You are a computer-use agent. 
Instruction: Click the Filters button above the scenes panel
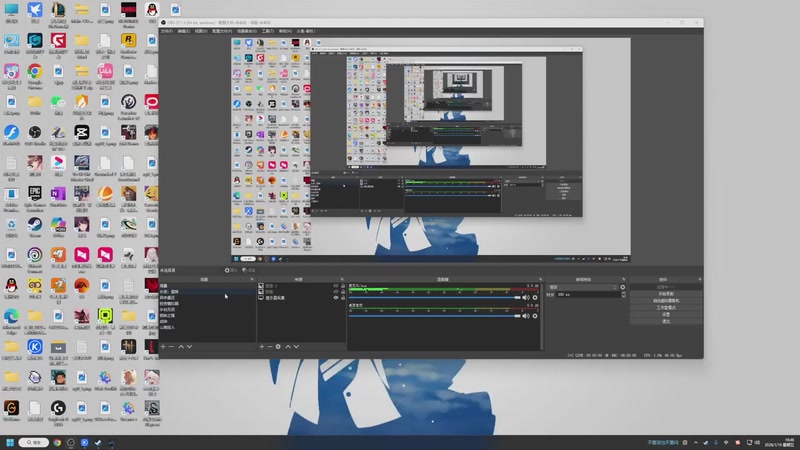coord(249,270)
